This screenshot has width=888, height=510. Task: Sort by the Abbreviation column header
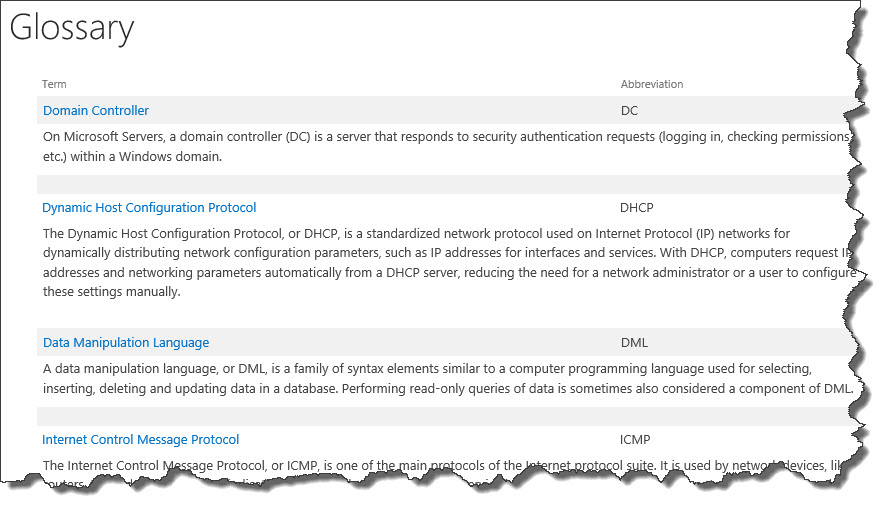652,84
